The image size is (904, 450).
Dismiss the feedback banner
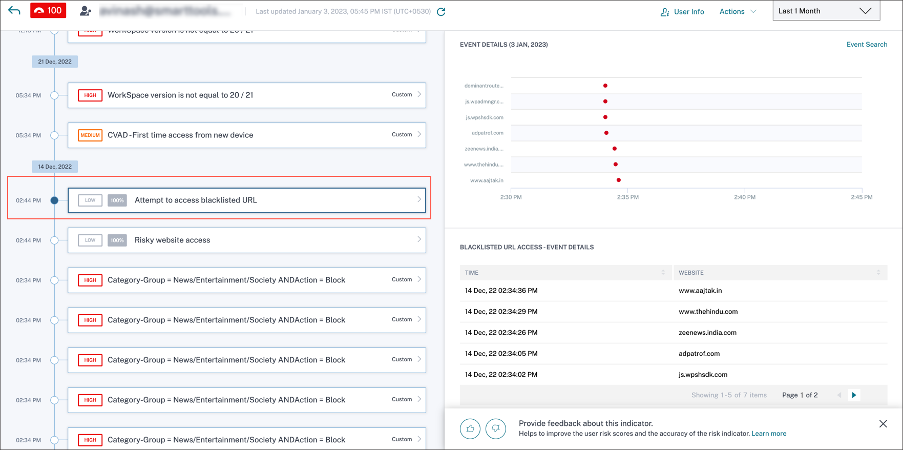(x=882, y=423)
